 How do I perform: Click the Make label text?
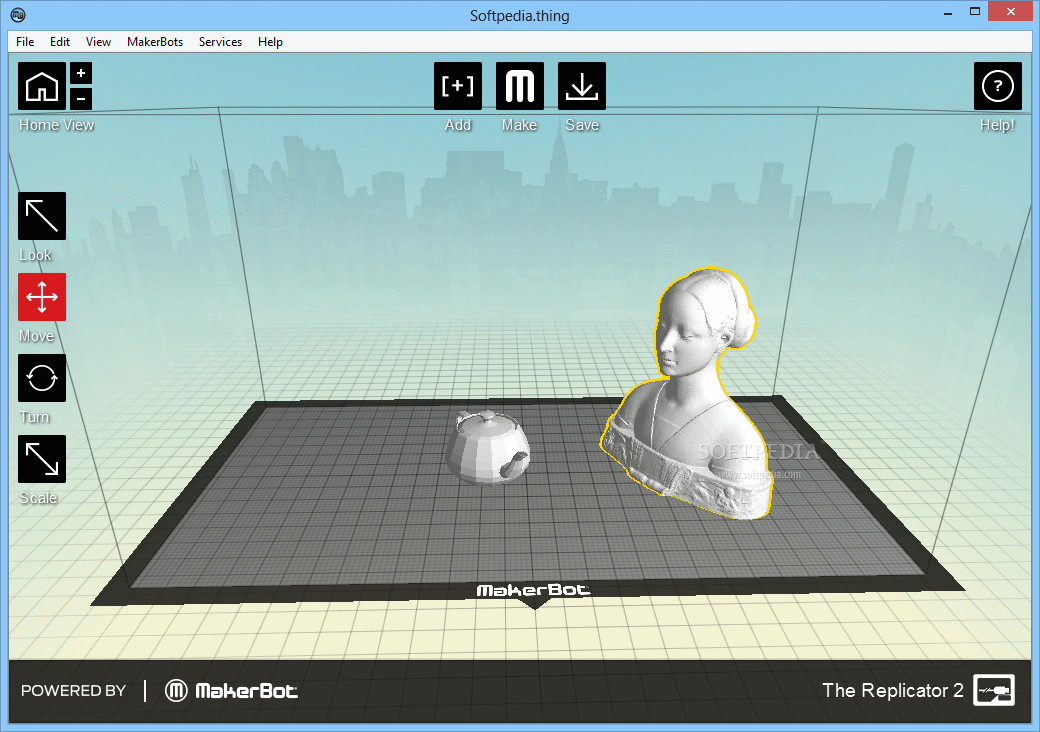tap(519, 125)
